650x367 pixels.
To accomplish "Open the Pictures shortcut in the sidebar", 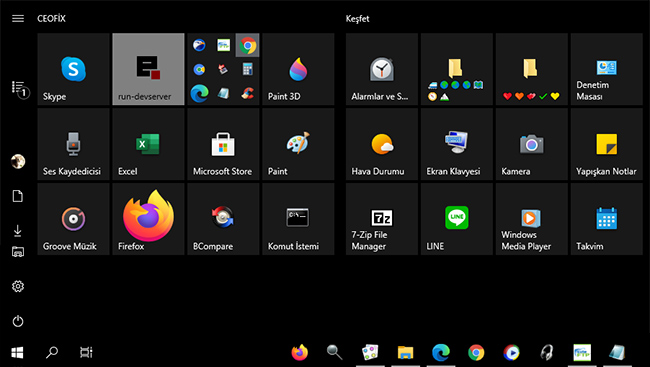I will pos(18,252).
